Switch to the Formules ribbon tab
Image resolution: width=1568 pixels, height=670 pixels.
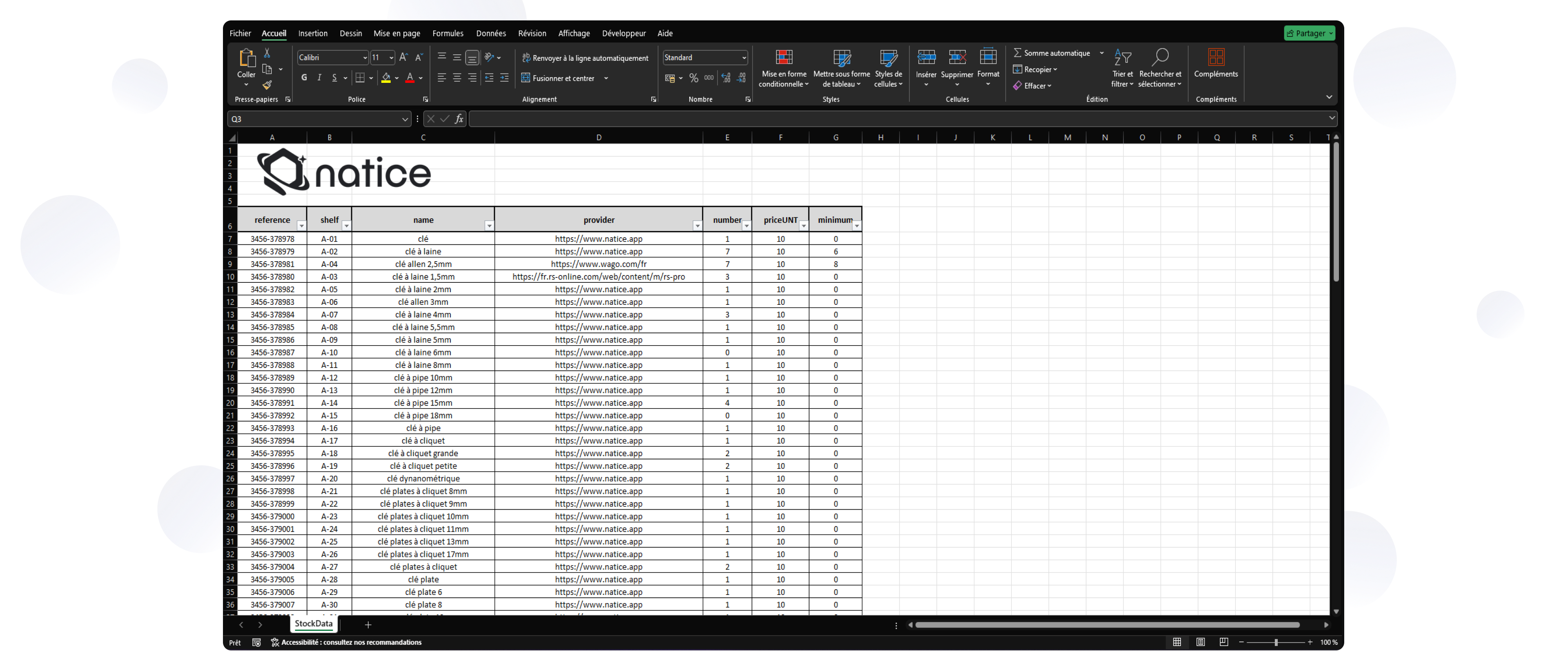(448, 33)
